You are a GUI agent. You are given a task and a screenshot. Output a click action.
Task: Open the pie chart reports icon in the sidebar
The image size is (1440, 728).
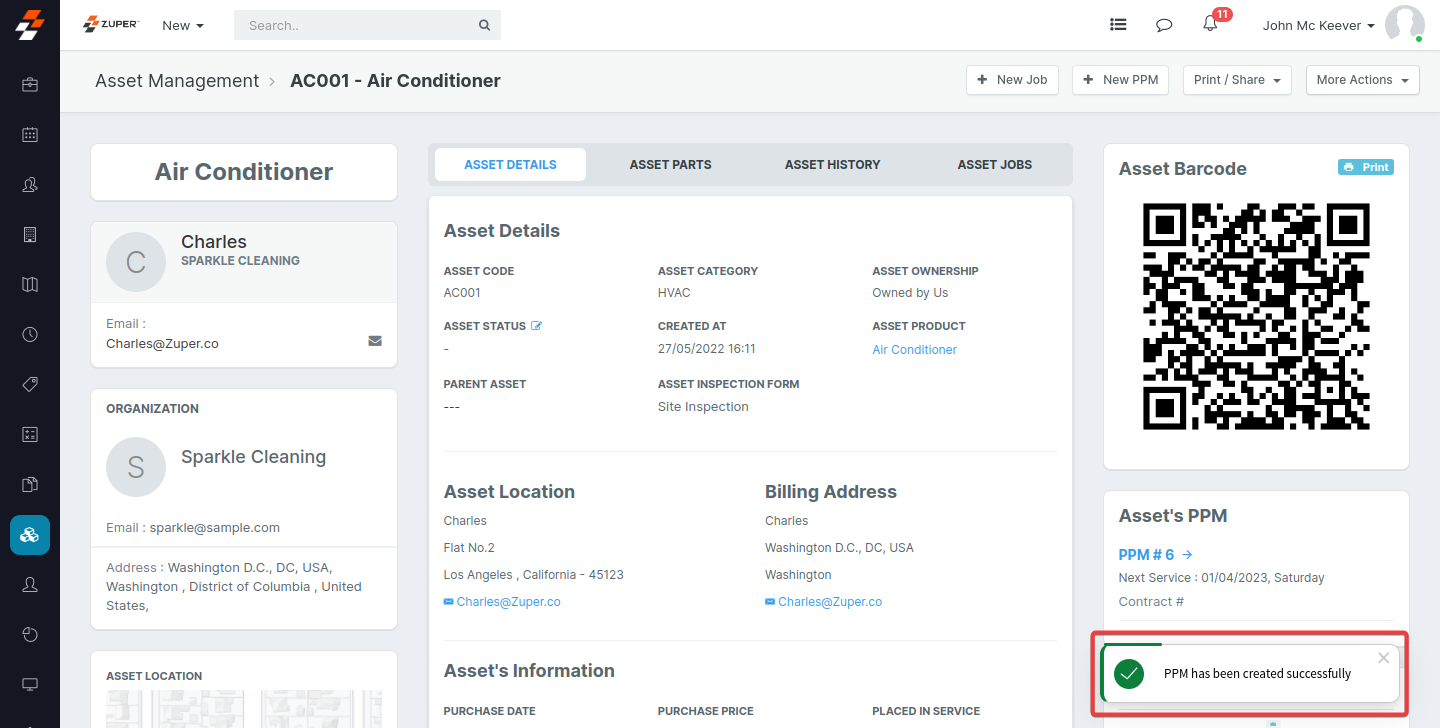pyautogui.click(x=30, y=634)
